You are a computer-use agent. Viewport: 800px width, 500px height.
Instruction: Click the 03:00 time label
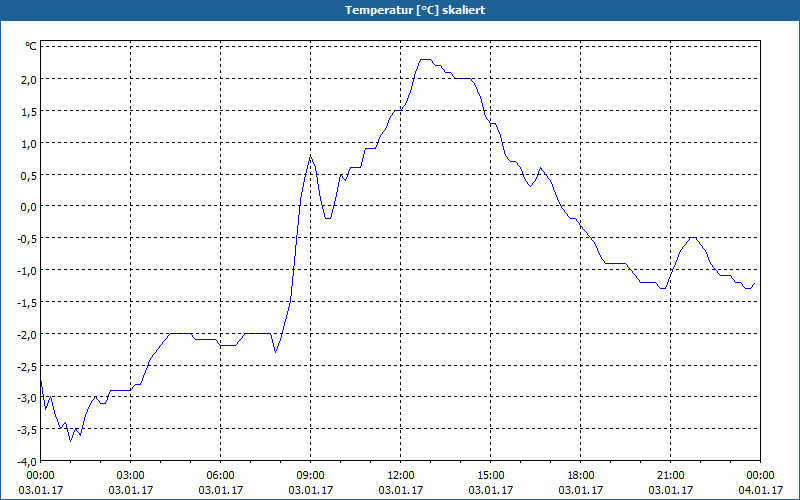pyautogui.click(x=131, y=476)
